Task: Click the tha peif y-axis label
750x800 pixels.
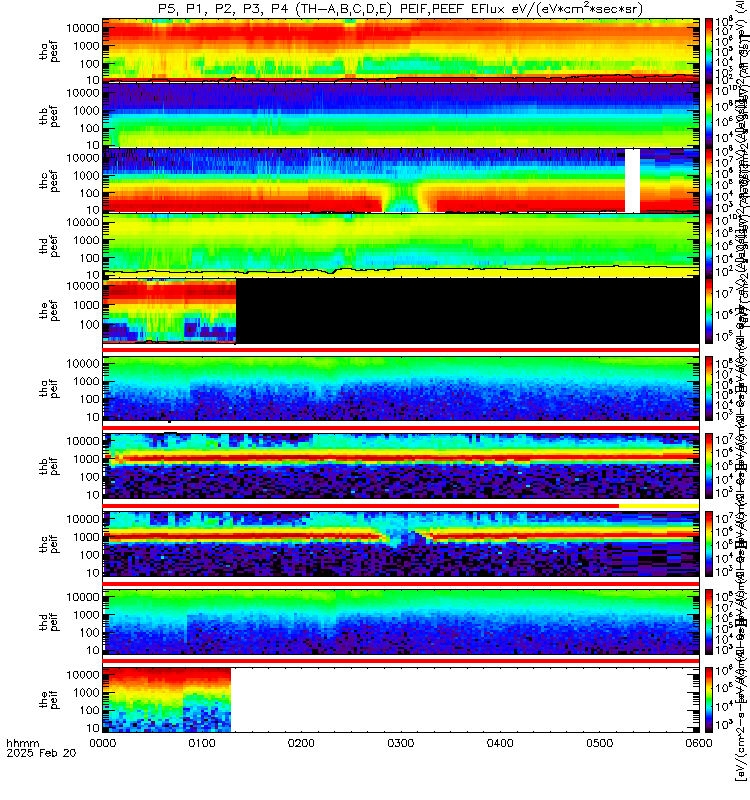Action: click(49, 389)
